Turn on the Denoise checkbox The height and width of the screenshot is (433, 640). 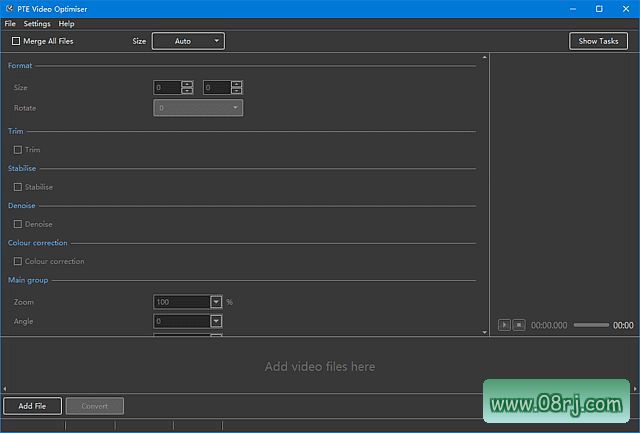tap(18, 224)
